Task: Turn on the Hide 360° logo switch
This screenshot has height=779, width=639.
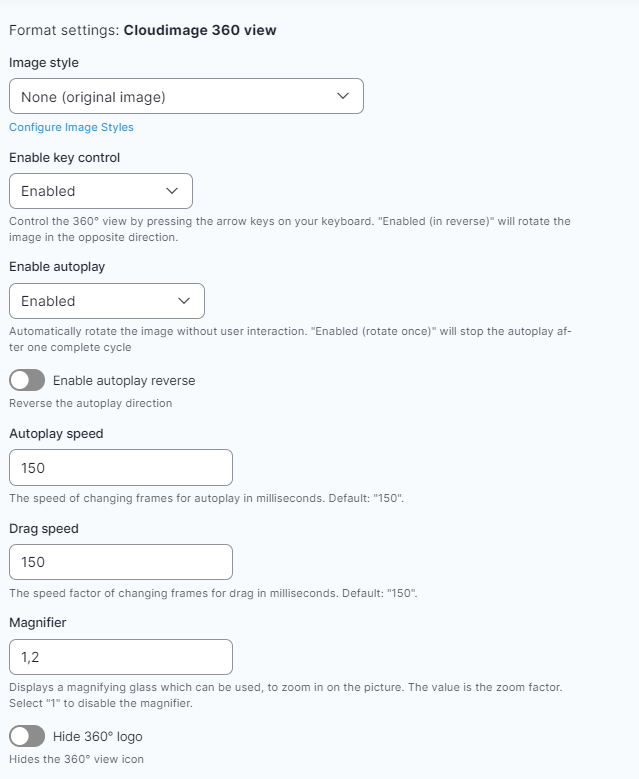Action: pyautogui.click(x=27, y=737)
